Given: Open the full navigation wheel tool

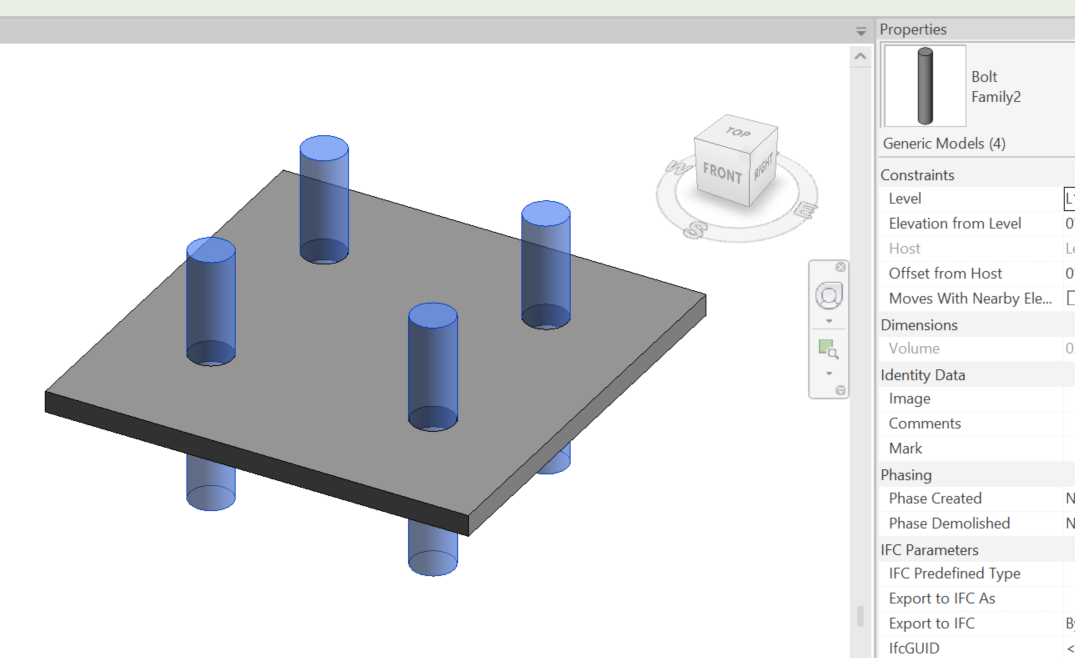Looking at the screenshot, I should pos(828,297).
